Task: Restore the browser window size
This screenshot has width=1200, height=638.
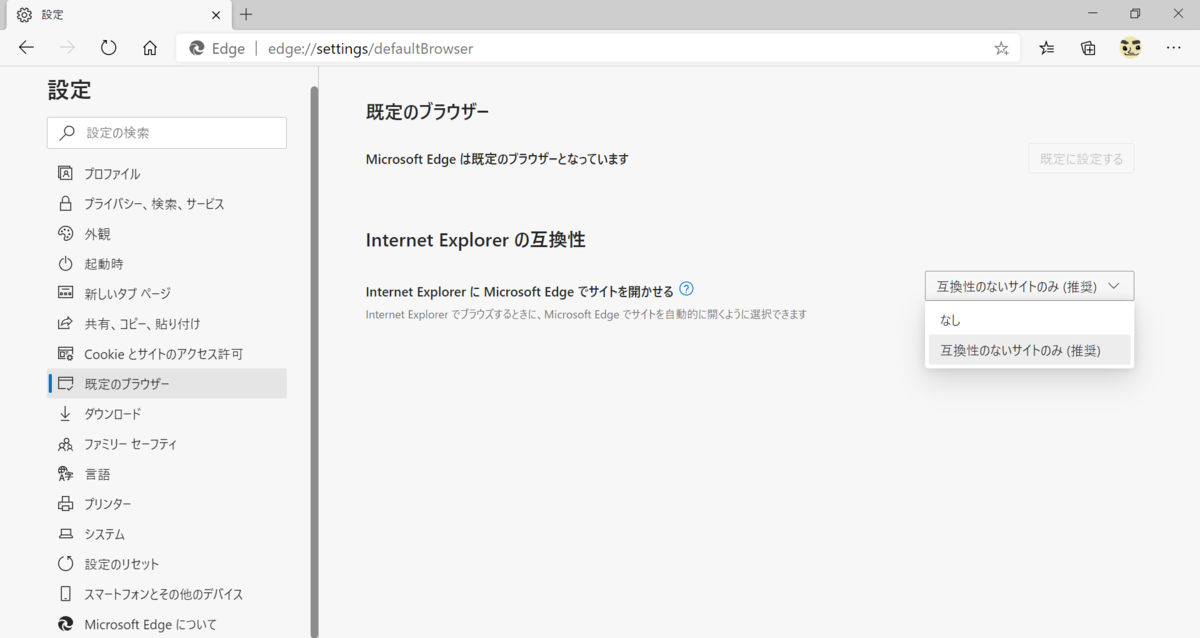Action: click(x=1135, y=14)
